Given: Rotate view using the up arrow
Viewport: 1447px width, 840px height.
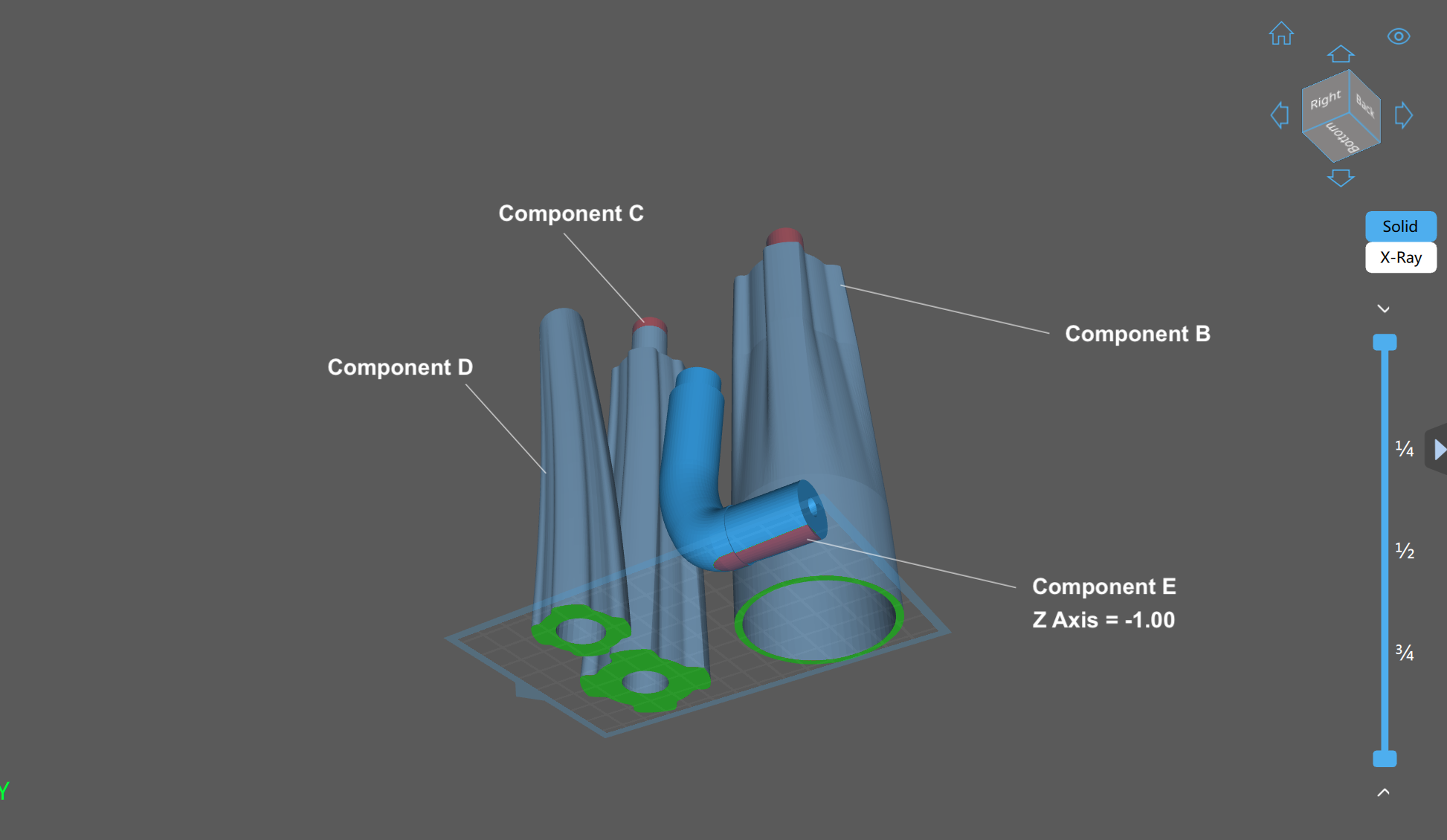Looking at the screenshot, I should point(1341,53).
